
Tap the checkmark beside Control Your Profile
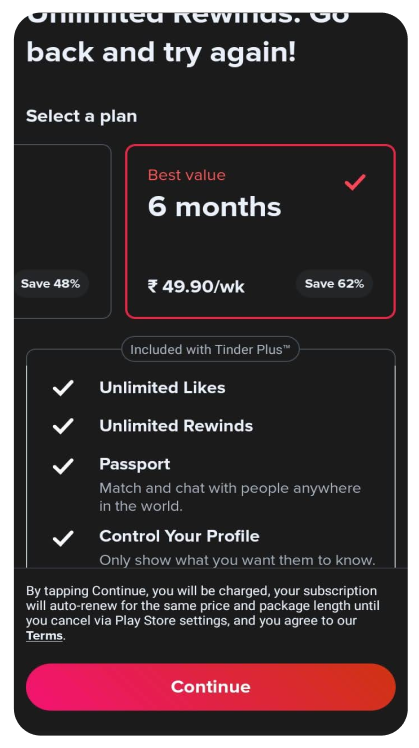click(x=63, y=538)
